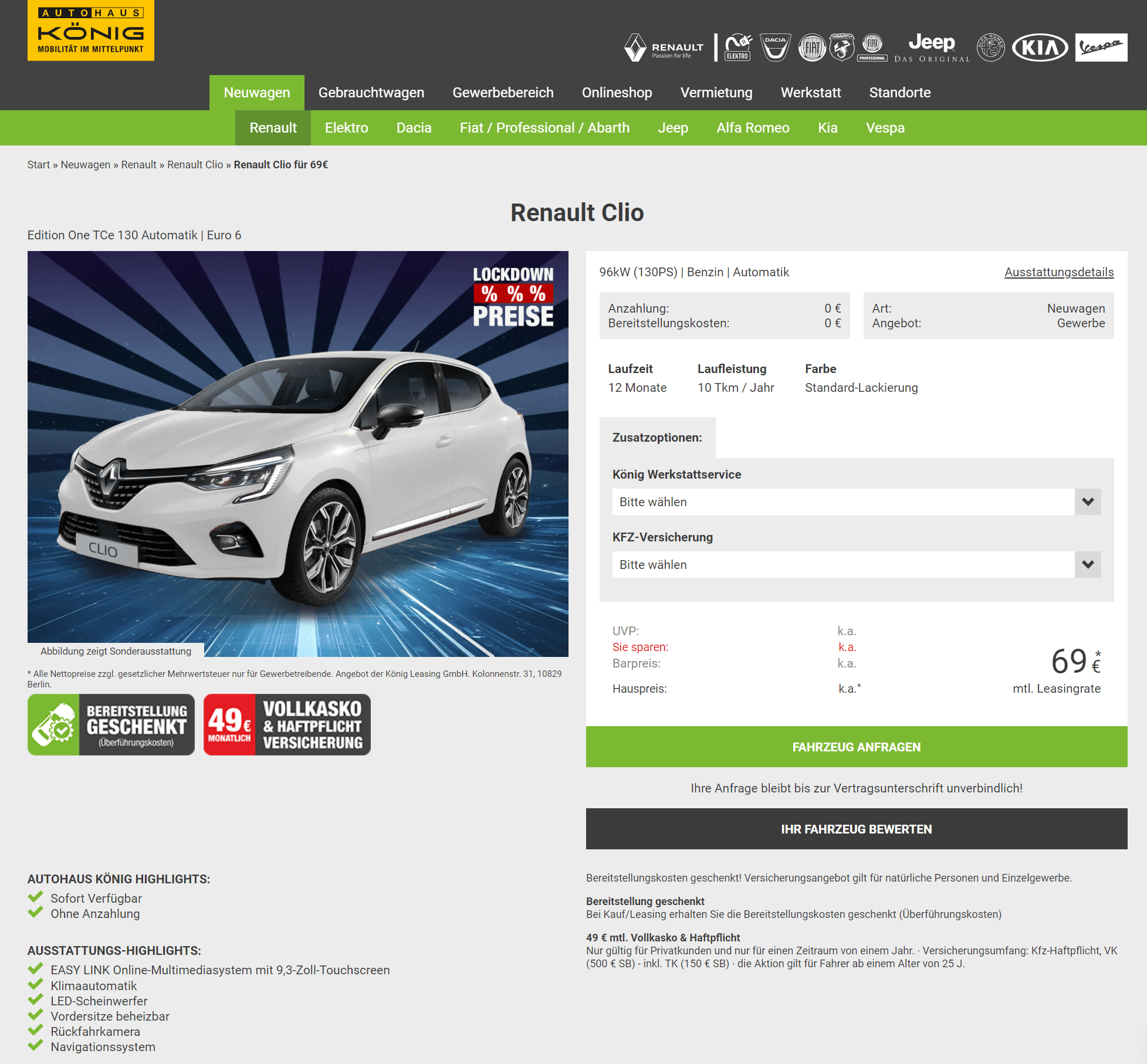Go to Neuwagen in the breadcrumb
The height and width of the screenshot is (1064, 1147).
(x=86, y=165)
